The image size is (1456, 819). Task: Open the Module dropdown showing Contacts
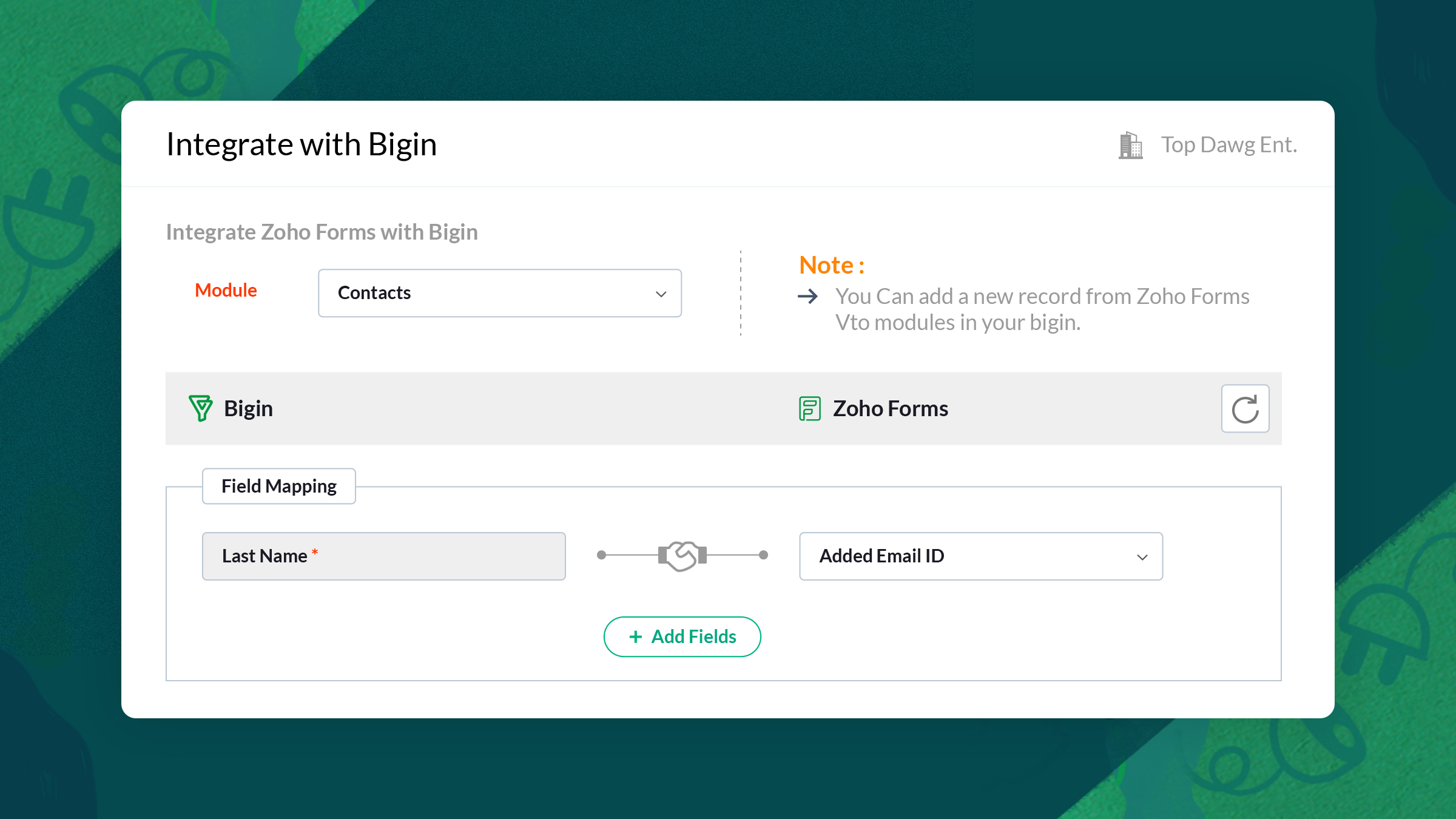tap(499, 293)
